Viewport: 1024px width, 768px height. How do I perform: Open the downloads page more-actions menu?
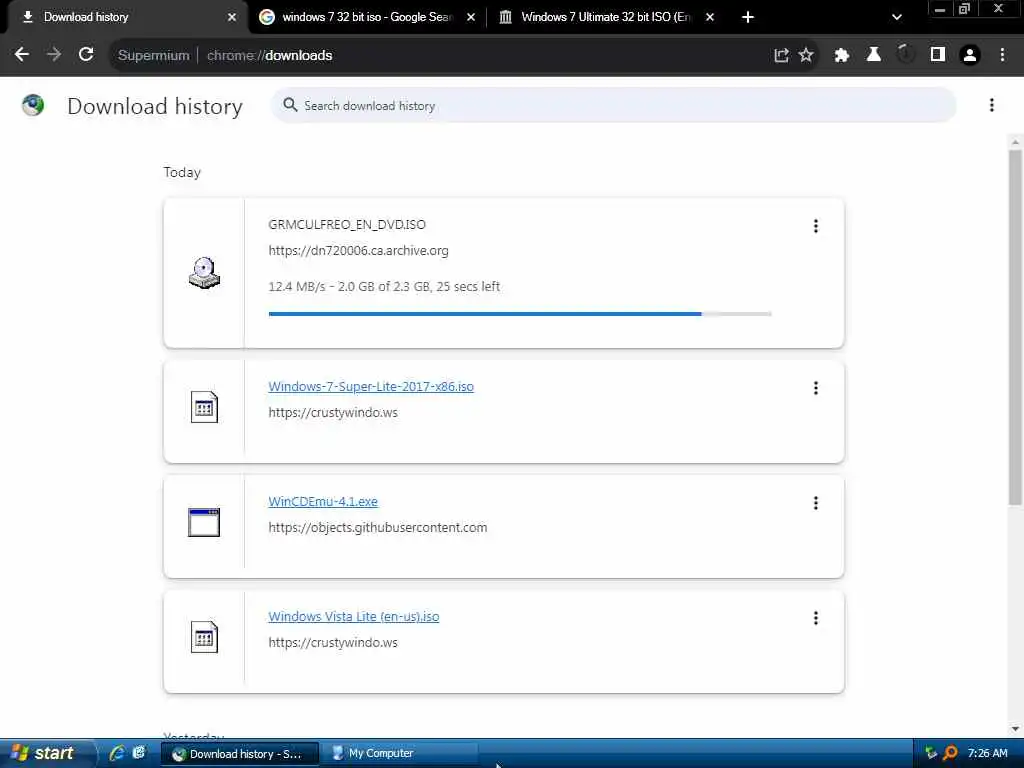(x=991, y=105)
